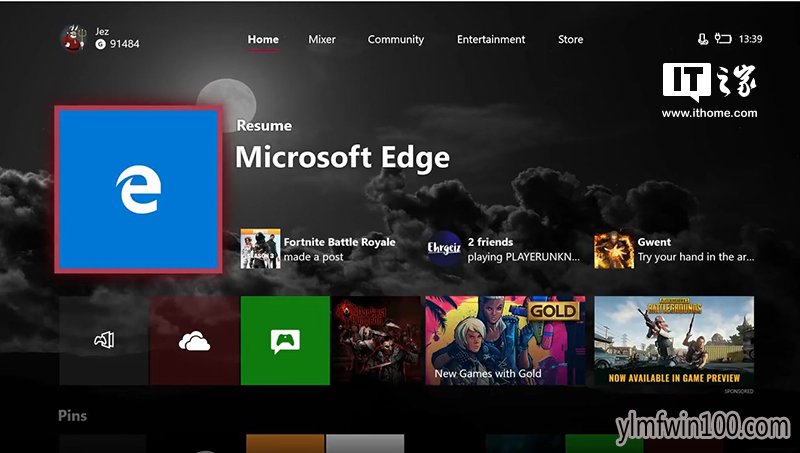
Task: Open Jez's profile avatar
Action: [x=73, y=38]
